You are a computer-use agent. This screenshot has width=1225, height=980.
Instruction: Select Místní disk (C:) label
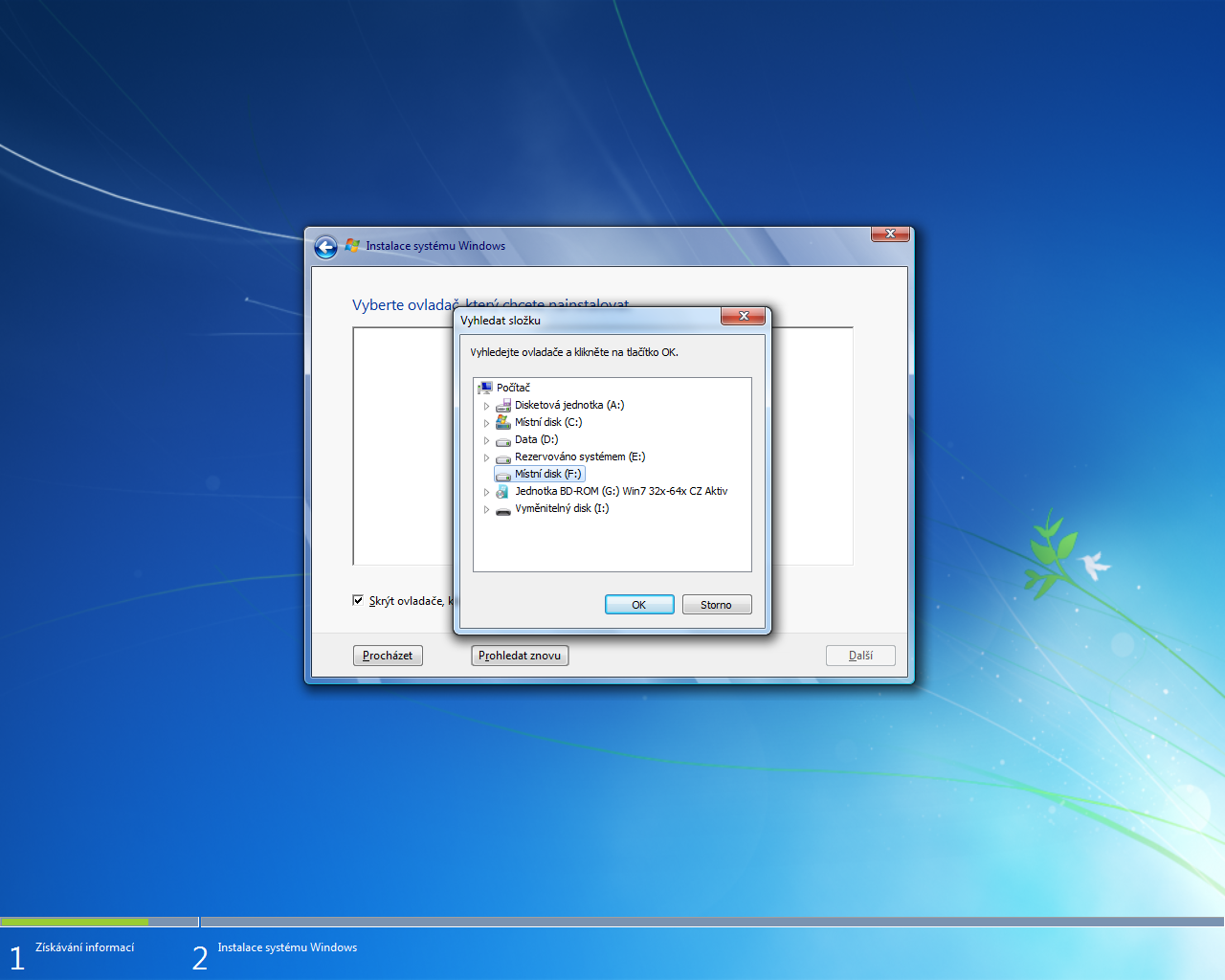tap(548, 422)
